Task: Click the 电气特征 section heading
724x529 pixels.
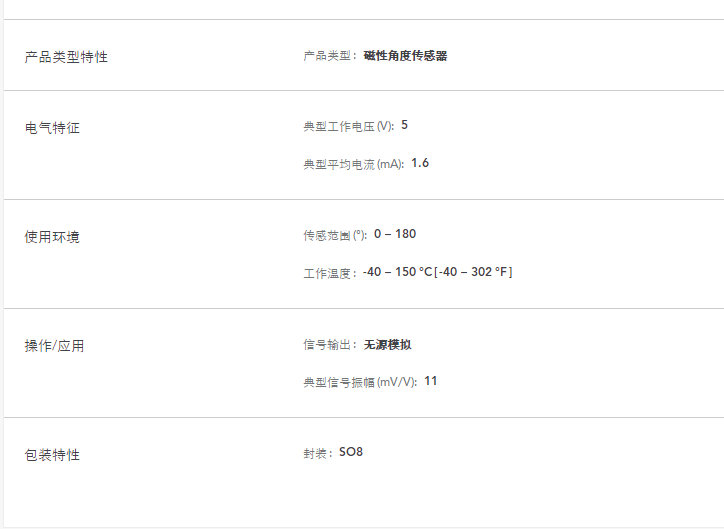Action: click(x=52, y=128)
